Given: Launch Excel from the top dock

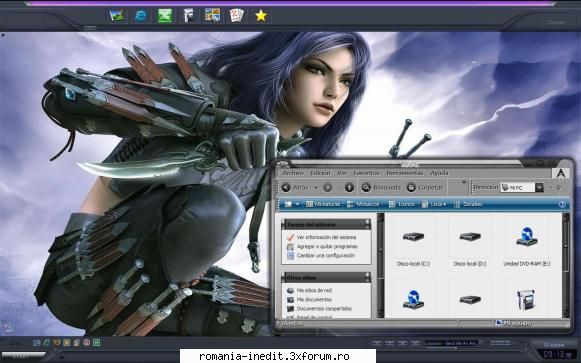Looking at the screenshot, I should pos(165,16).
